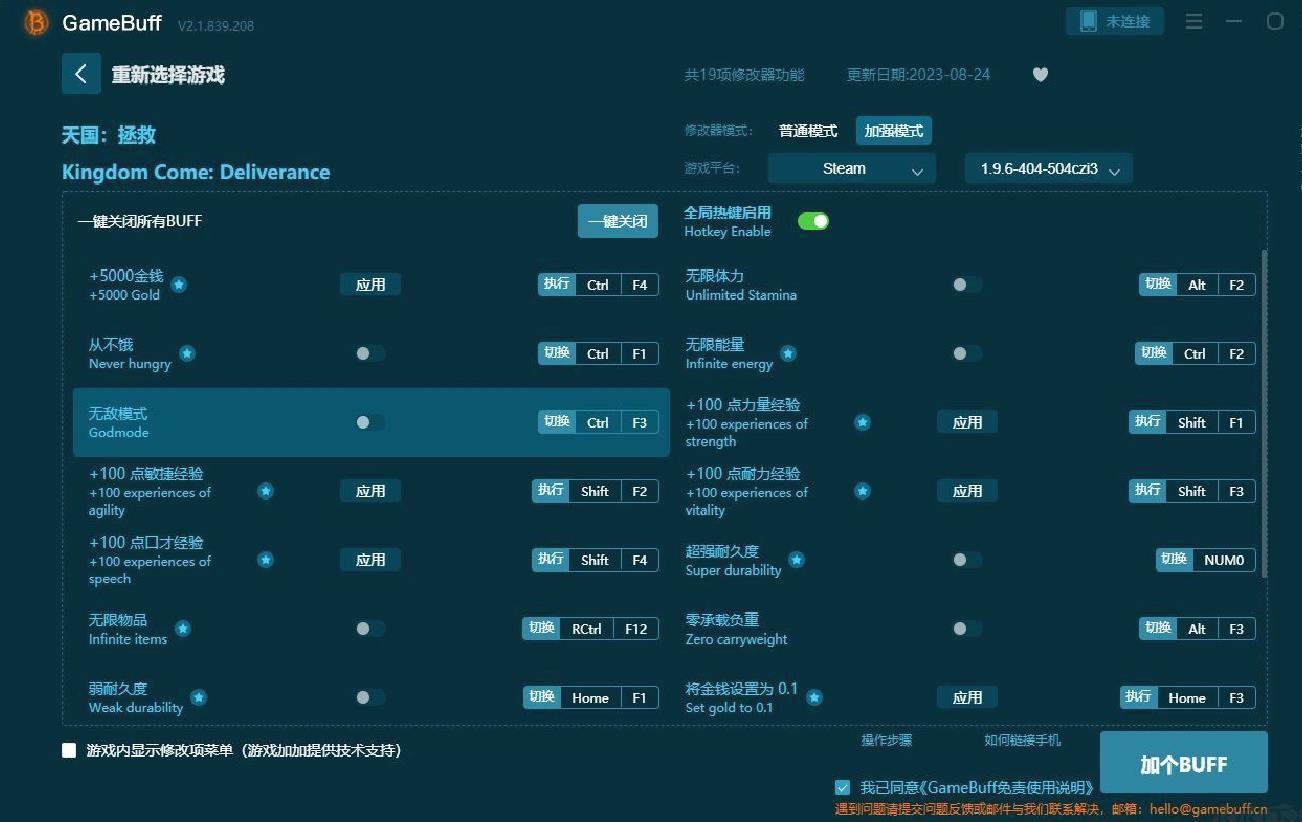
Task: Select 普通模式 normal mode tab
Action: click(808, 131)
